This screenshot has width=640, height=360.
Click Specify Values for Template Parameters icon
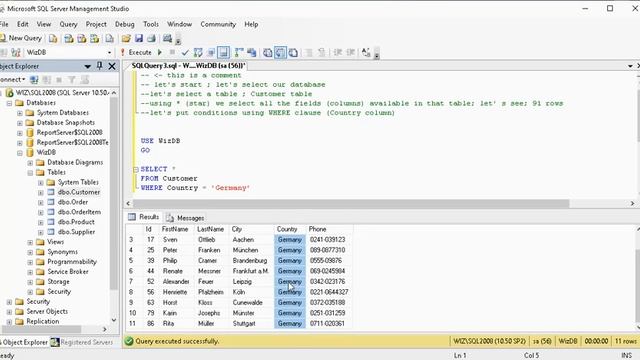pos(366,52)
